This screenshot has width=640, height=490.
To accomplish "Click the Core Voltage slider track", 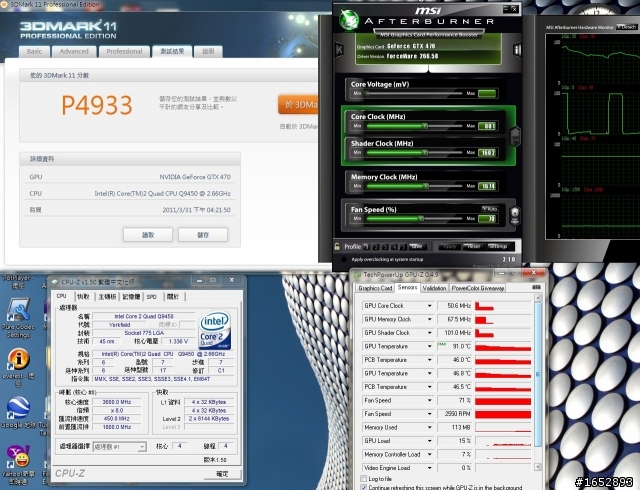I will tap(414, 94).
